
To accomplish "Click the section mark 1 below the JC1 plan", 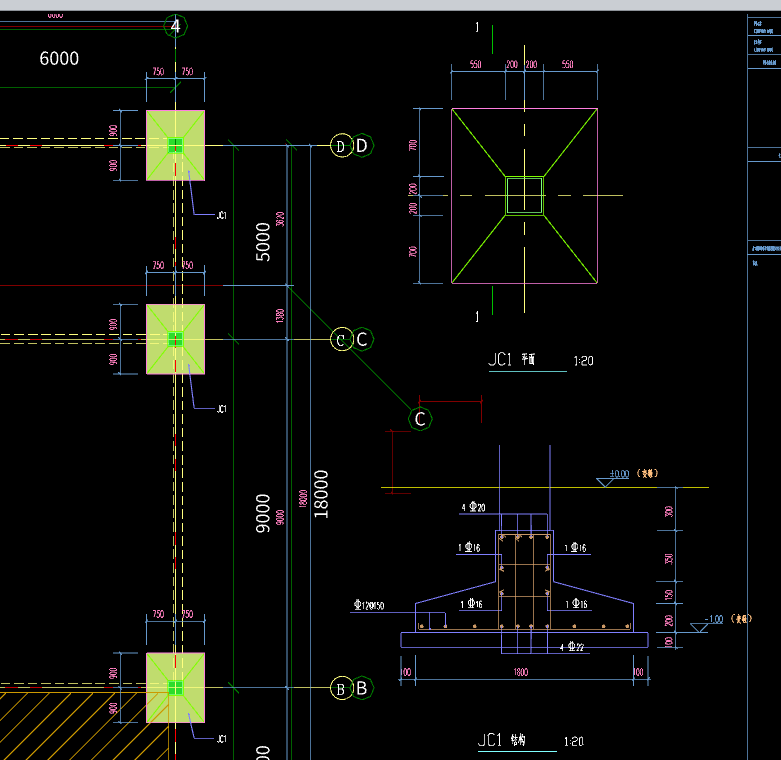I will [477, 316].
